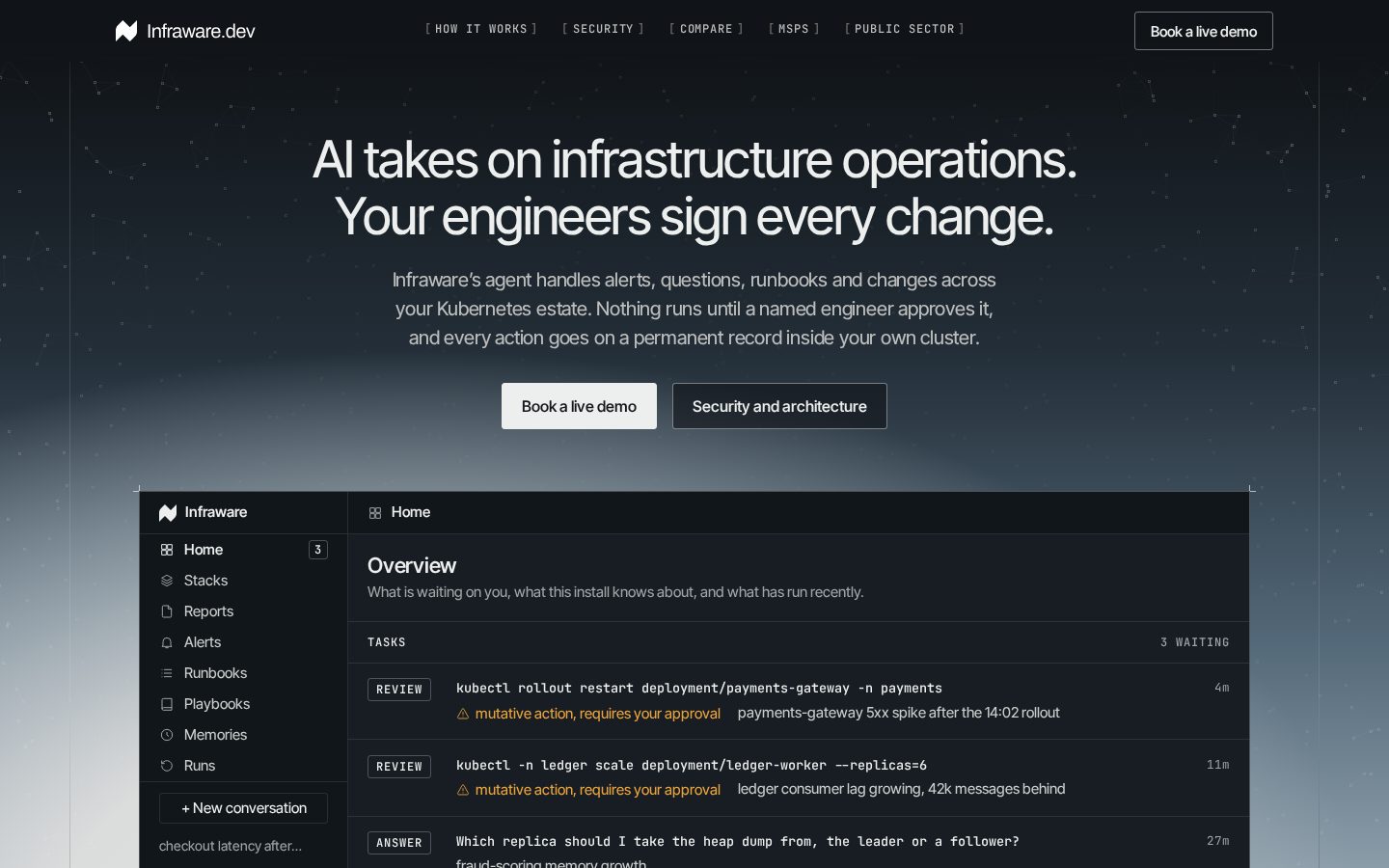This screenshot has height=868, width=1389.
Task: Click the Alerts bell icon
Action: [167, 642]
